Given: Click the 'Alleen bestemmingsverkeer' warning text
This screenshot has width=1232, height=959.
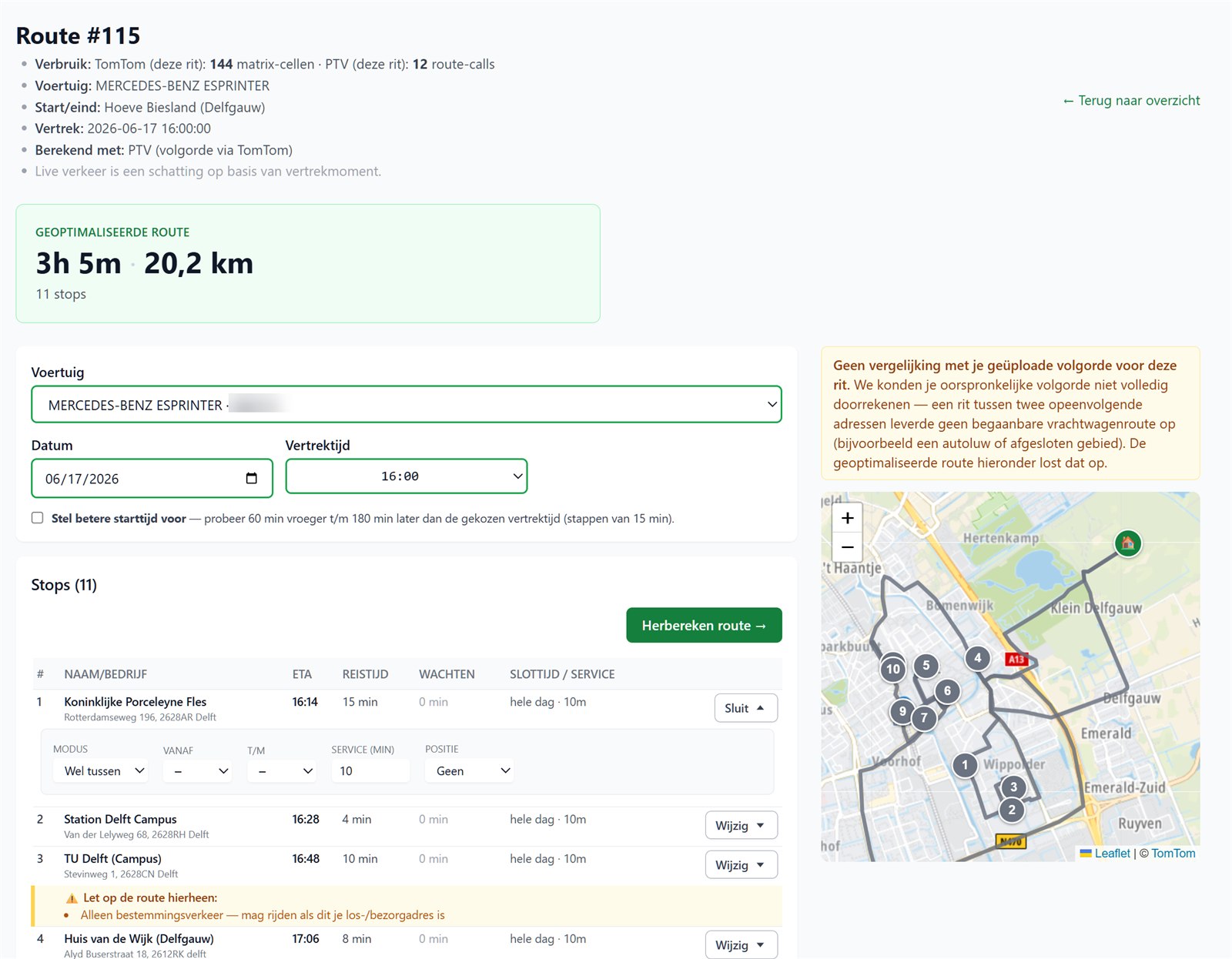Looking at the screenshot, I should tap(263, 914).
